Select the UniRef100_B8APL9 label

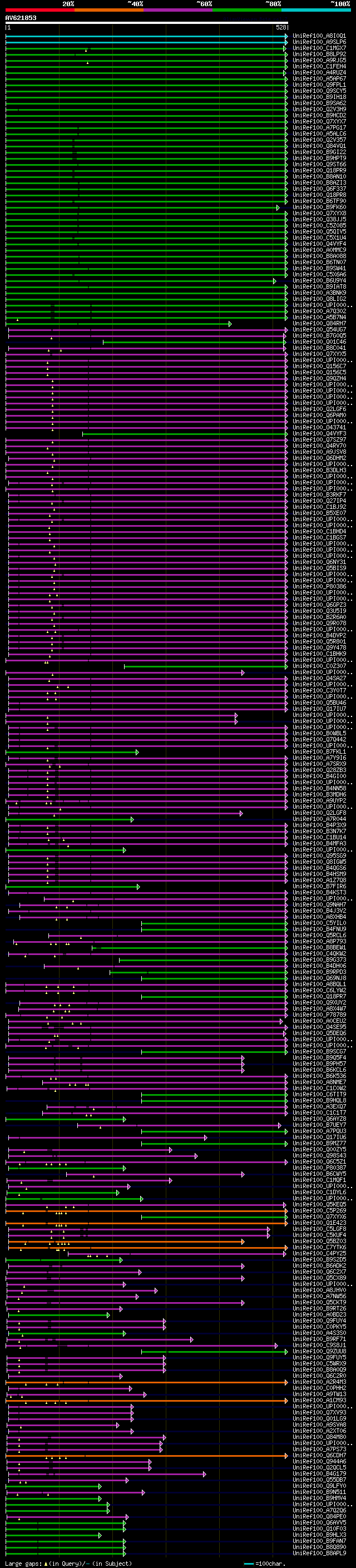[319, 1554]
